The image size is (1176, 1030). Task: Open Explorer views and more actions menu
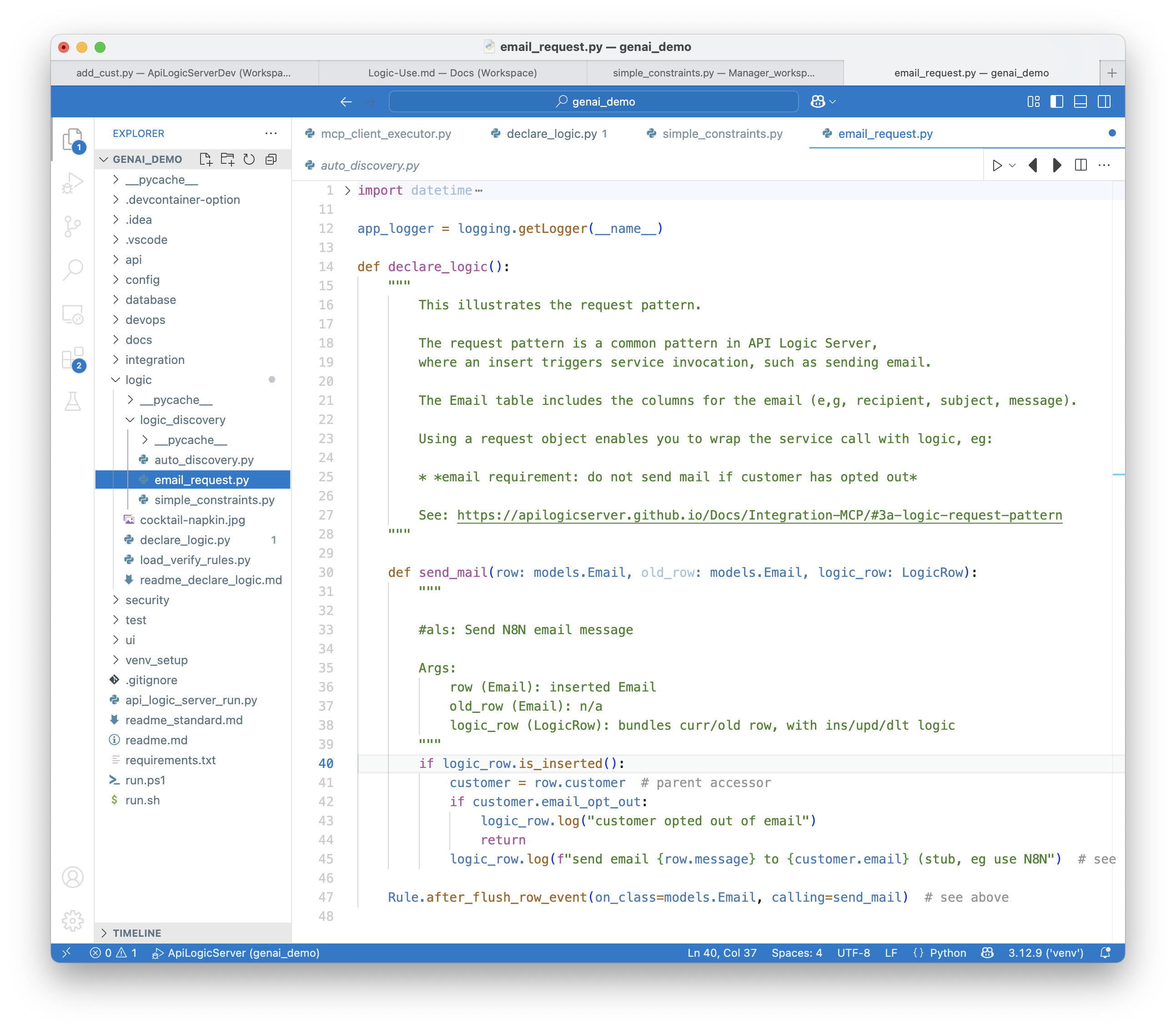click(x=271, y=133)
